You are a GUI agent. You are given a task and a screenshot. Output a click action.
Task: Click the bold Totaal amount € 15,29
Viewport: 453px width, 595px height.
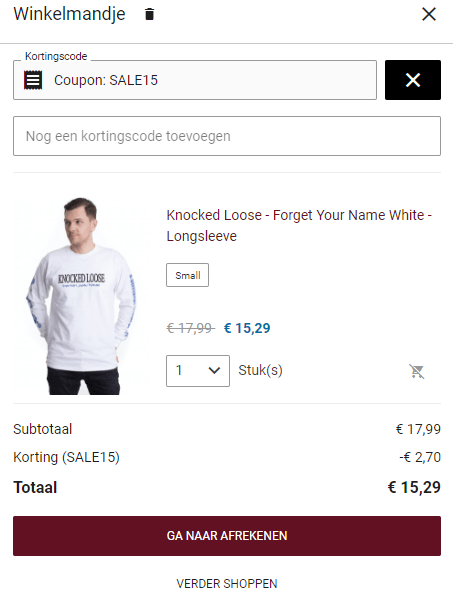tap(414, 488)
